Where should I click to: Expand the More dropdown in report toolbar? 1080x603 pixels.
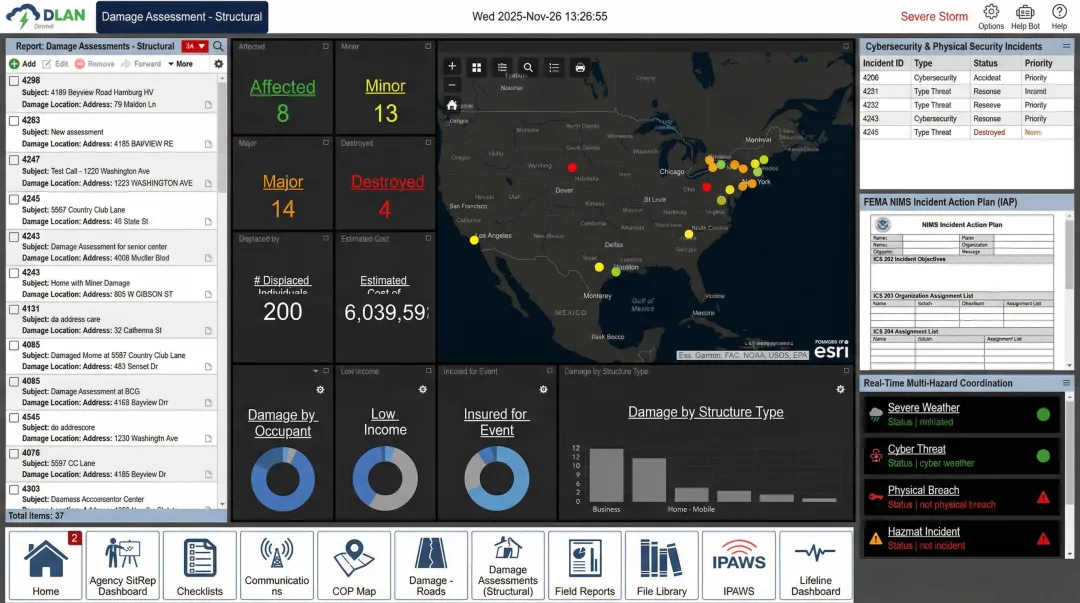(x=181, y=64)
